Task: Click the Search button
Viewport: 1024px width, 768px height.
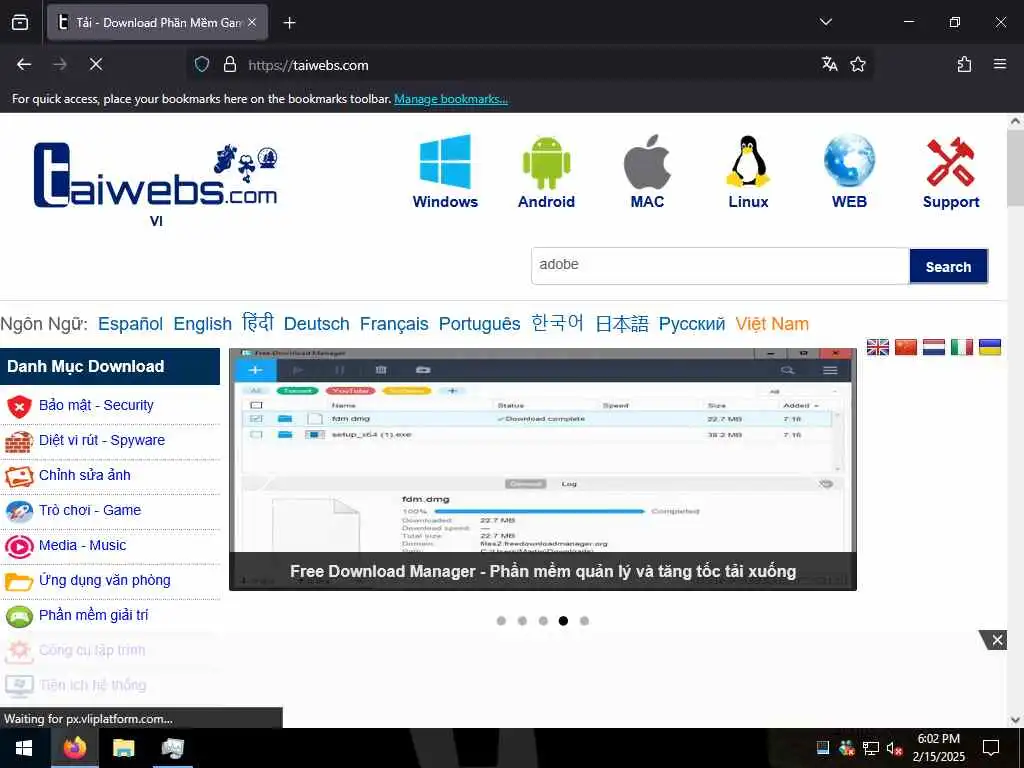Action: pyautogui.click(x=948, y=266)
